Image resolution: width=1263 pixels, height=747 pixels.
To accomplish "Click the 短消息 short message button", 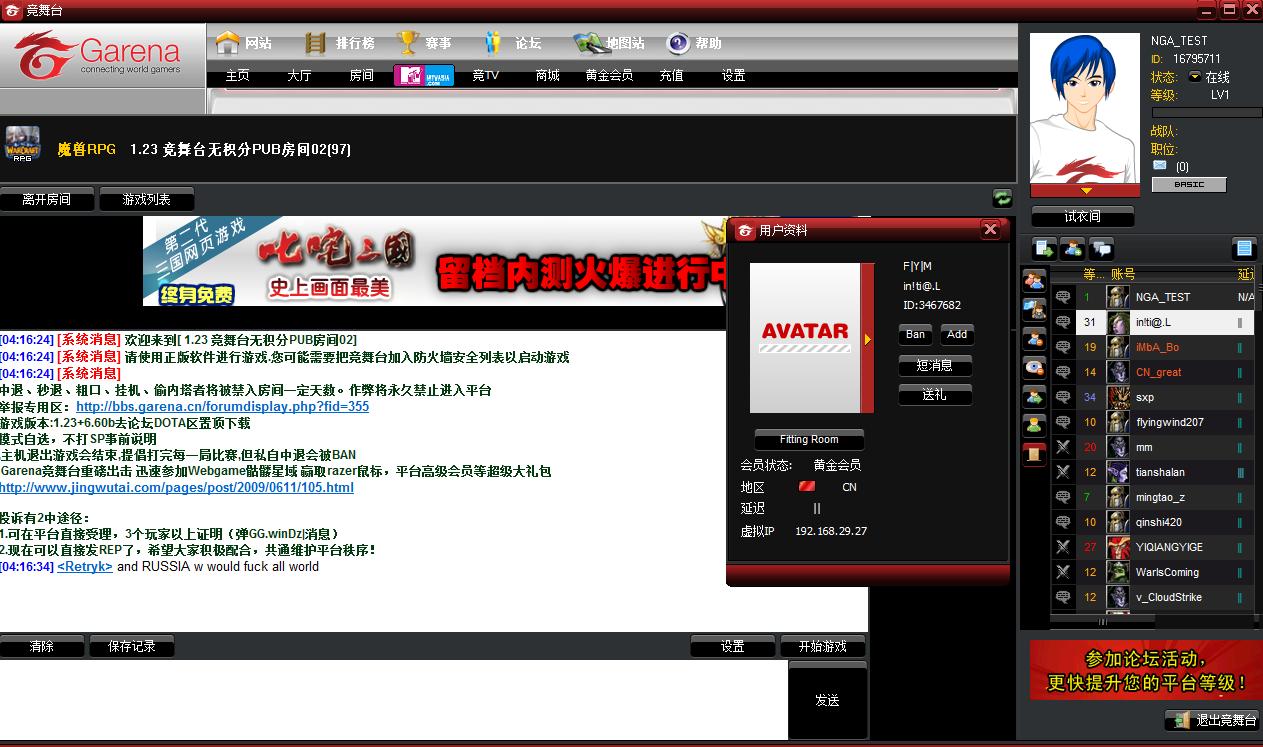I will (x=935, y=365).
